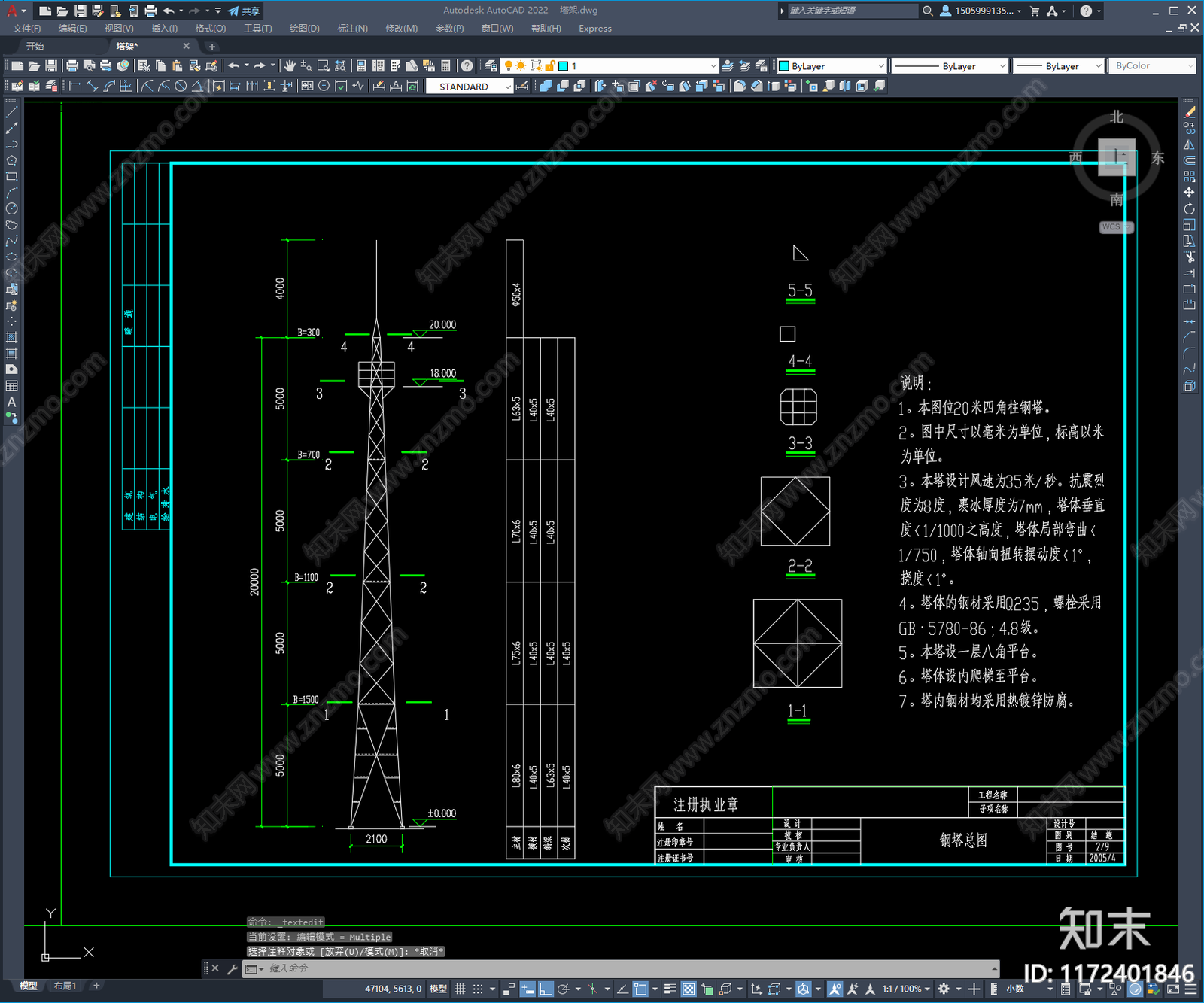Open the Express menu
The image size is (1204, 1003).
click(595, 29)
